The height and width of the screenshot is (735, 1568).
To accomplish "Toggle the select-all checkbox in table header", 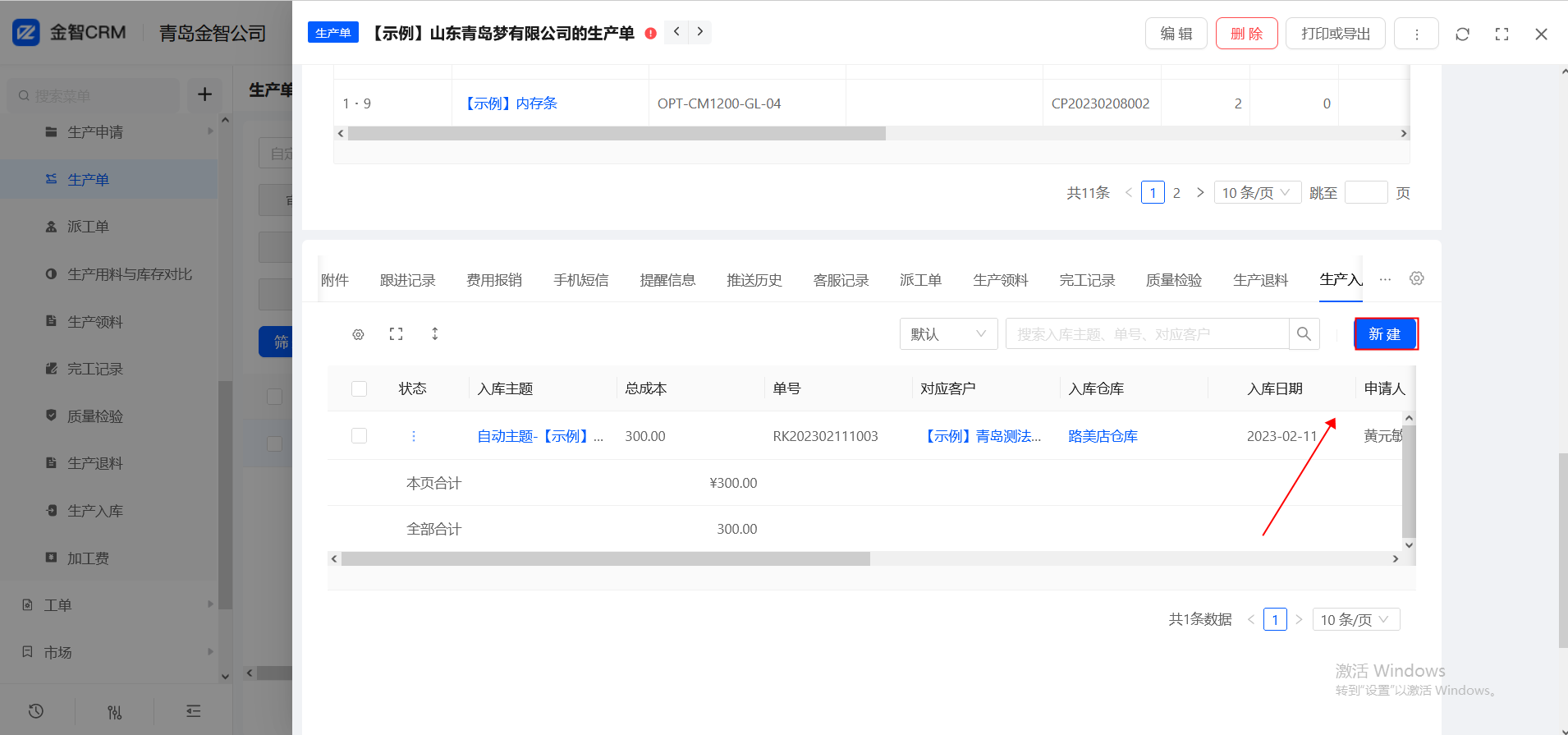I will (x=359, y=388).
